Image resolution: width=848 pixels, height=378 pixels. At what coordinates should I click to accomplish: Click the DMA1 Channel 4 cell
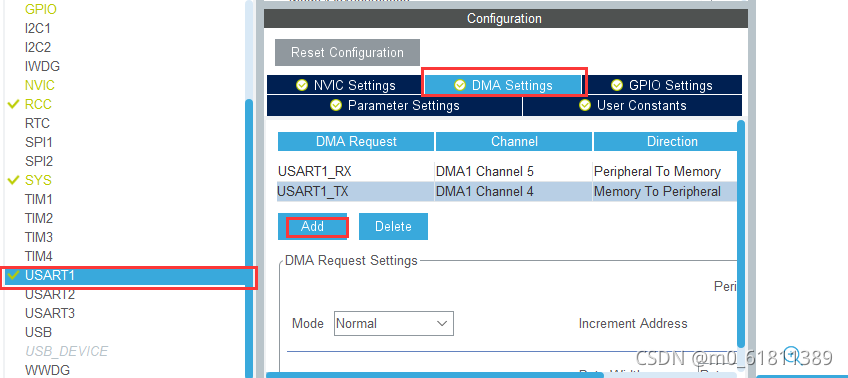point(513,191)
